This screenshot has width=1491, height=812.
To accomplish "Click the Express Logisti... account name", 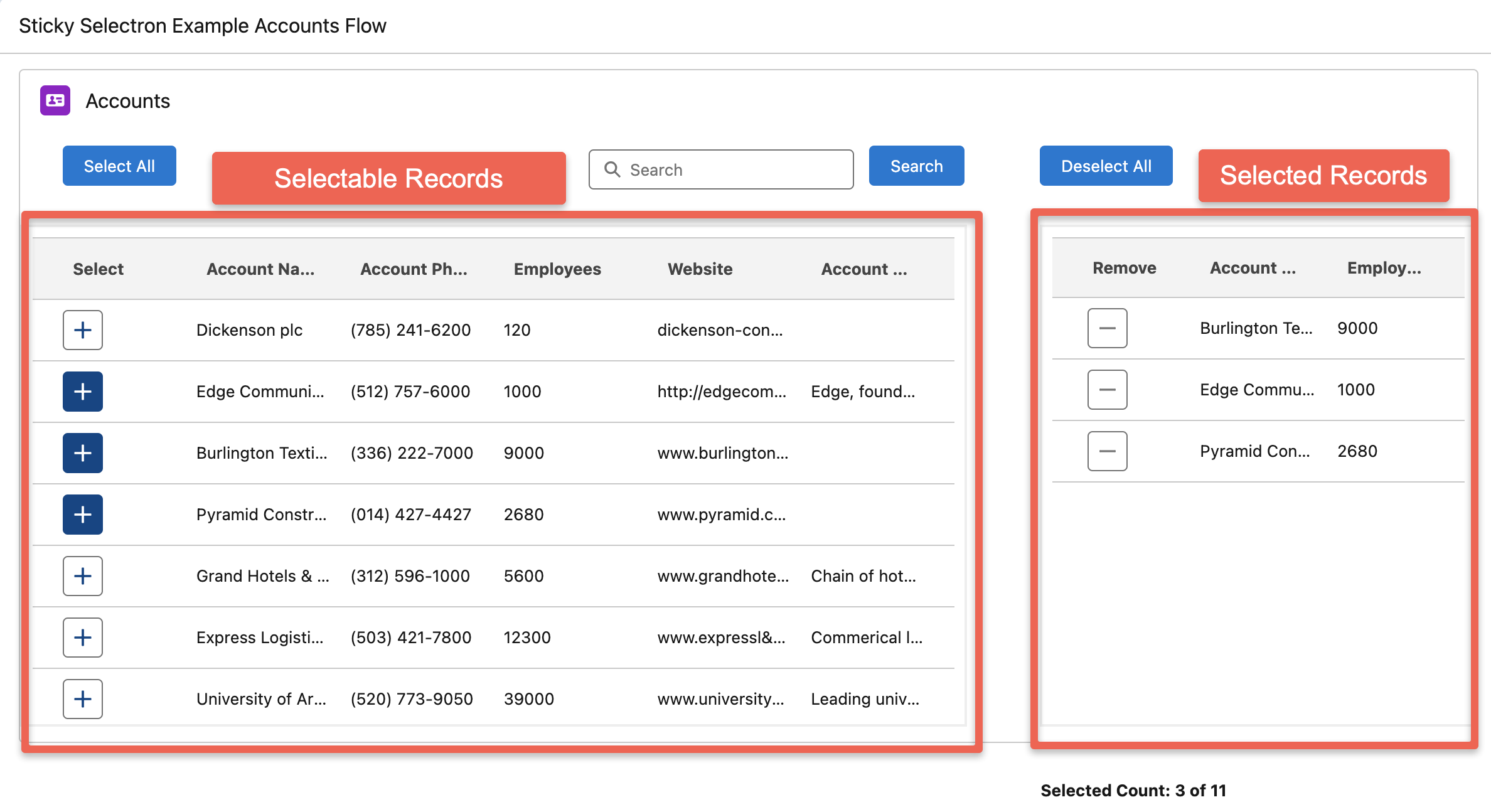I will [x=260, y=638].
